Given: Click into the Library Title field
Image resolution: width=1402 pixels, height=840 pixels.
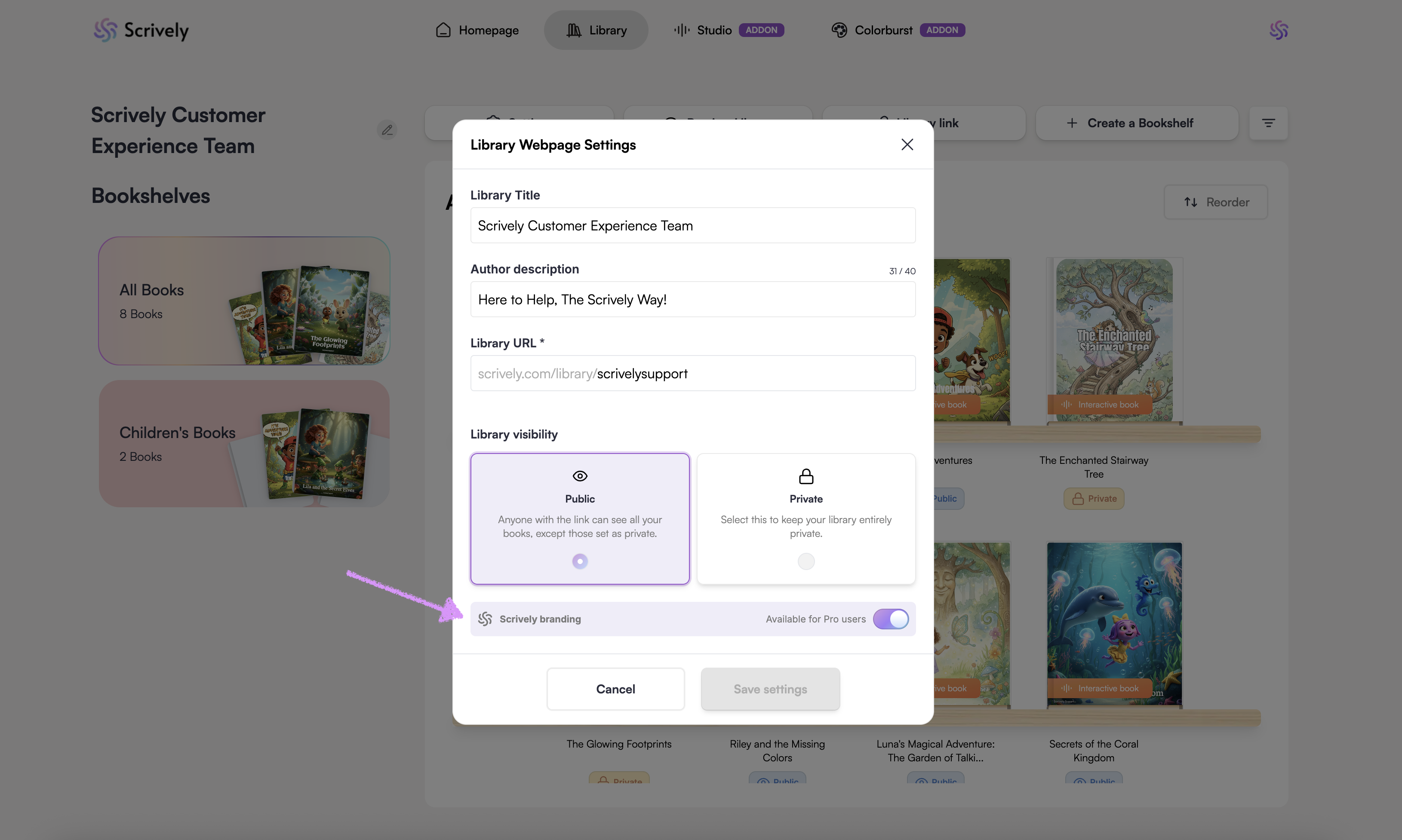Looking at the screenshot, I should tap(692, 226).
